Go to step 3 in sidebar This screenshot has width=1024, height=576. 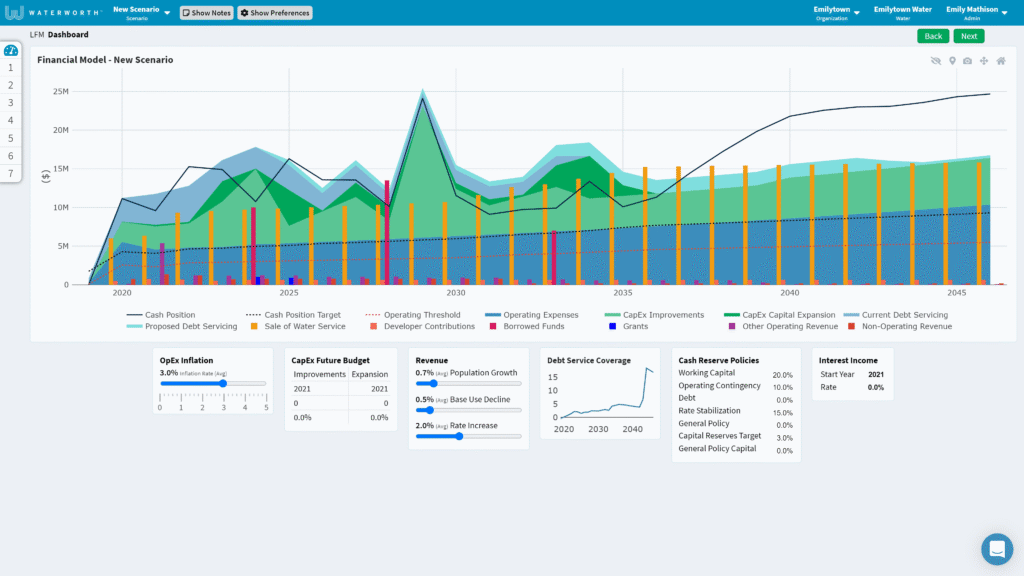10,103
